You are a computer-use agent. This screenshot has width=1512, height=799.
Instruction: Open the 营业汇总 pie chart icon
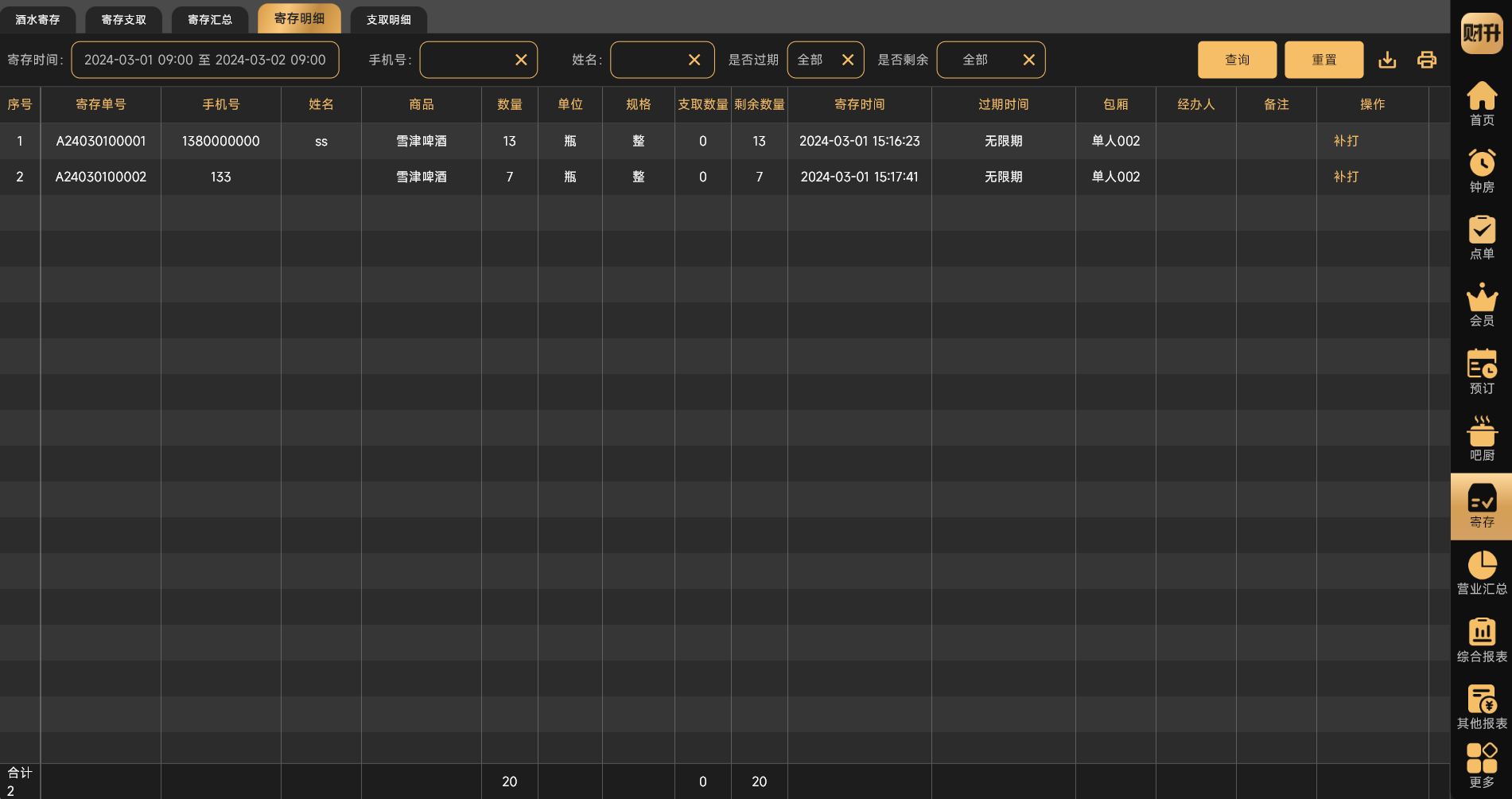(x=1481, y=572)
